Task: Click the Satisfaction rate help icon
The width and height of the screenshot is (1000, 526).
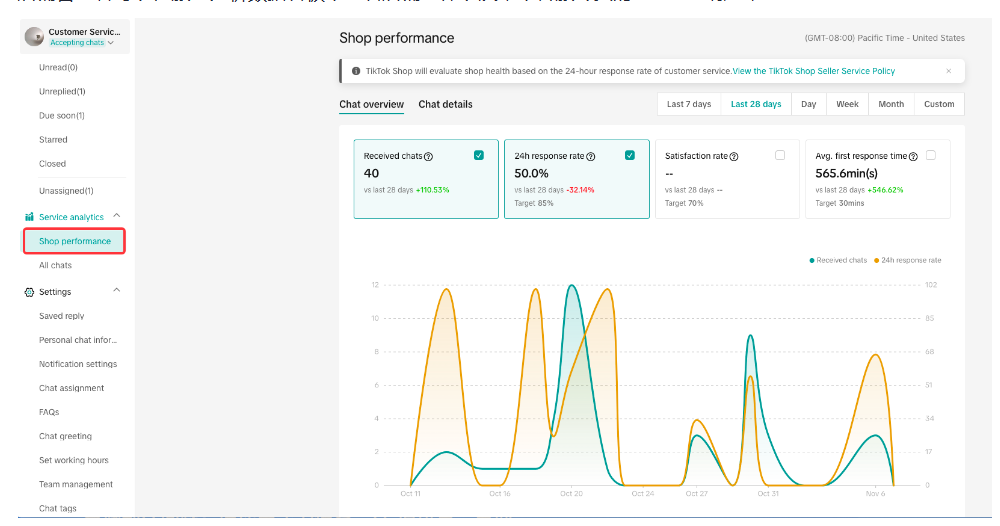Action: [x=734, y=157]
